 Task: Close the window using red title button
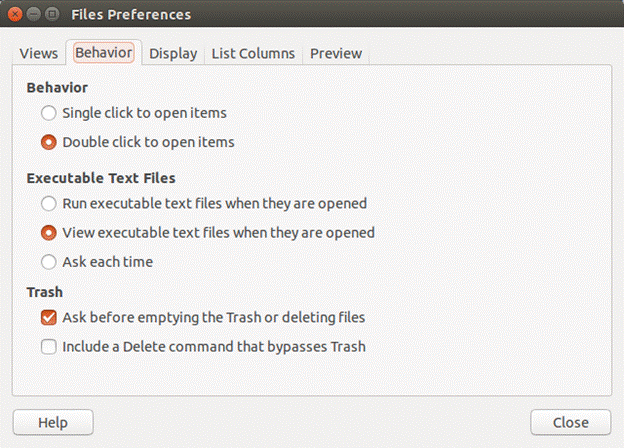(15, 14)
